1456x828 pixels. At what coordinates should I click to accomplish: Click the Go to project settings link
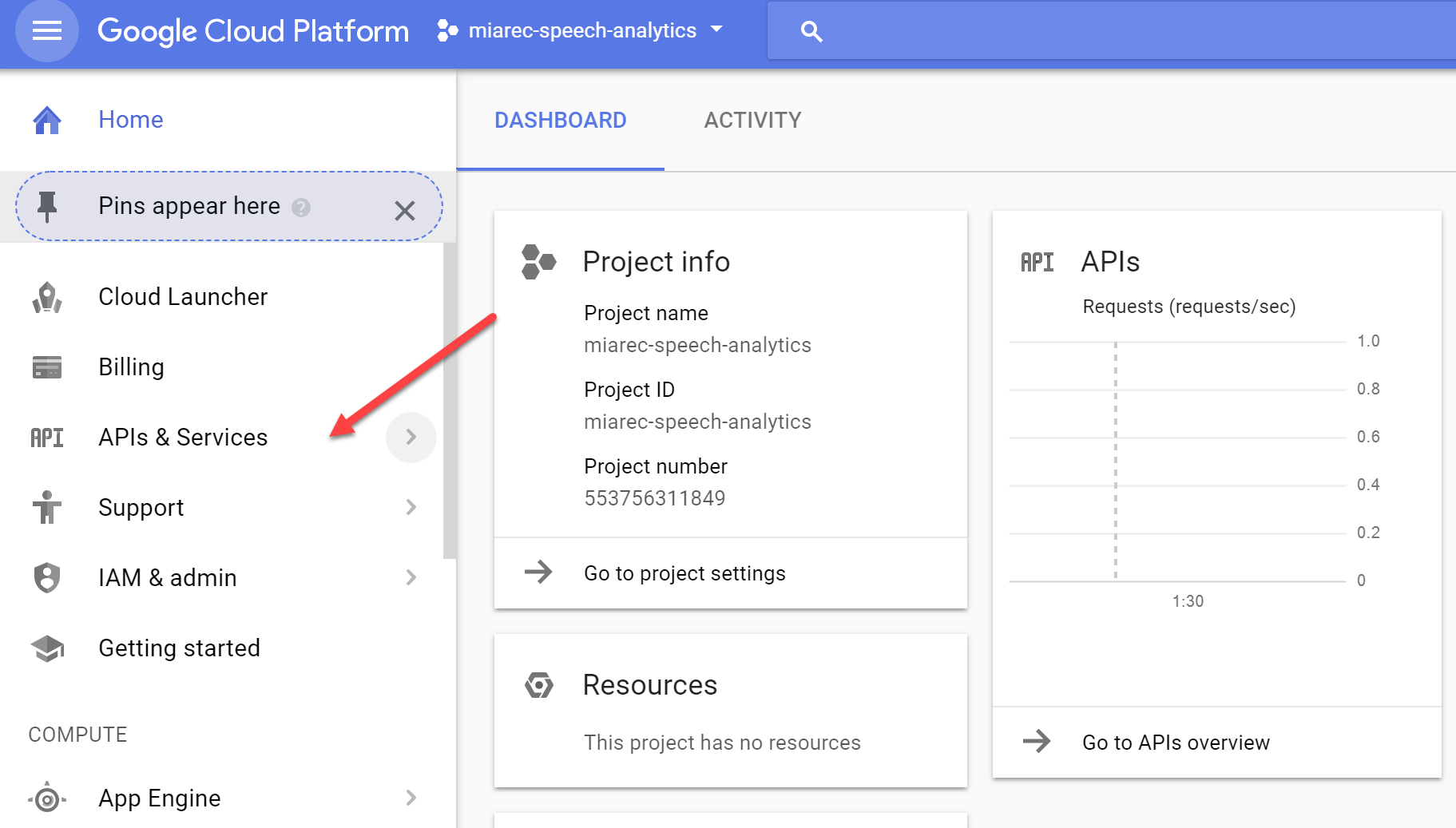(x=684, y=573)
